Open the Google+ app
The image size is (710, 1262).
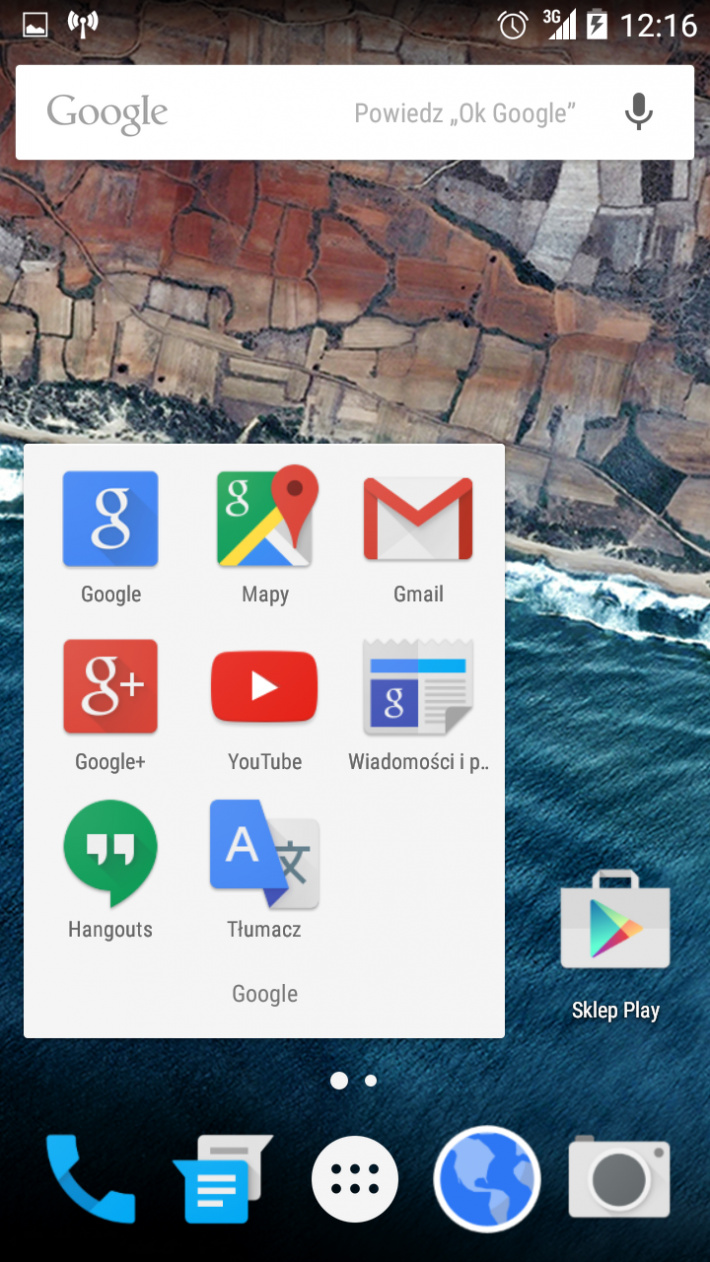pos(110,687)
